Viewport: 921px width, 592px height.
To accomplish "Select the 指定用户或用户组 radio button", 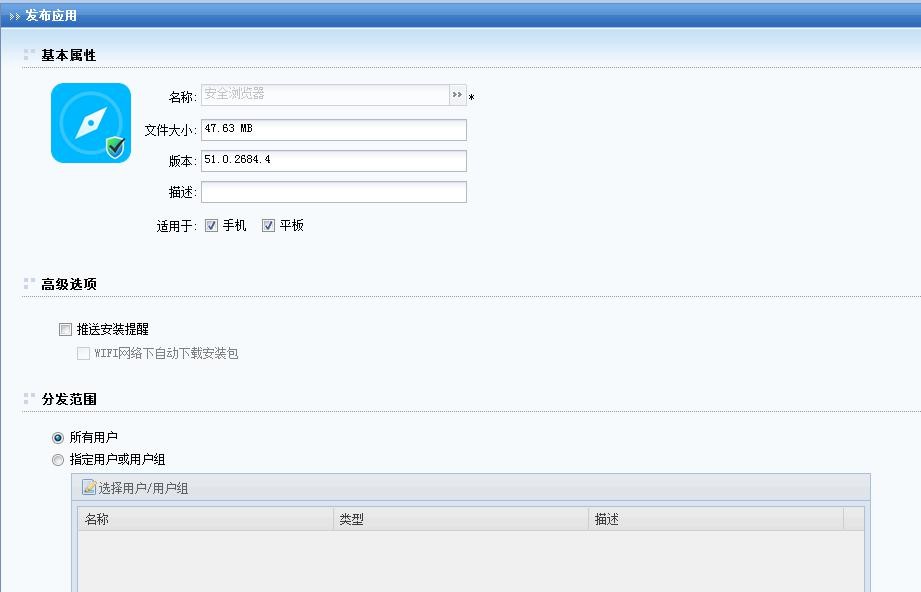I will coord(58,460).
